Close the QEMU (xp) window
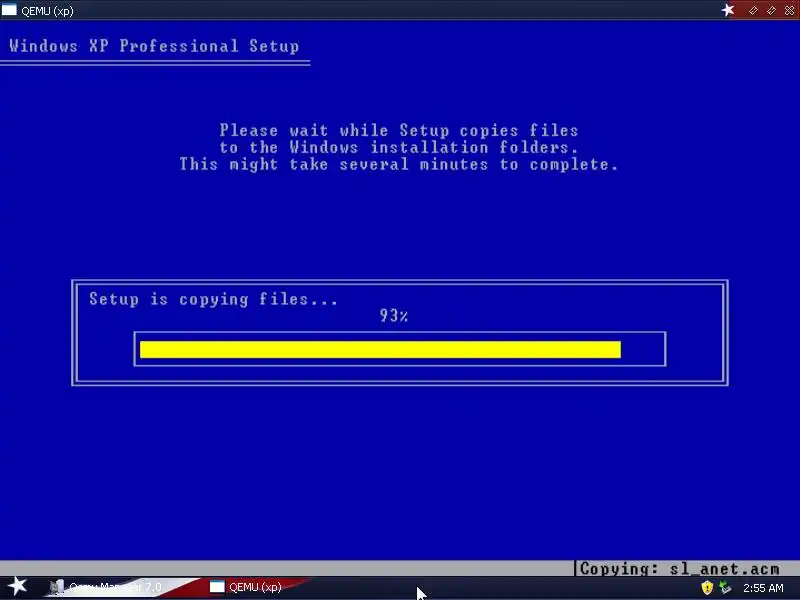The height and width of the screenshot is (600, 800). (789, 10)
